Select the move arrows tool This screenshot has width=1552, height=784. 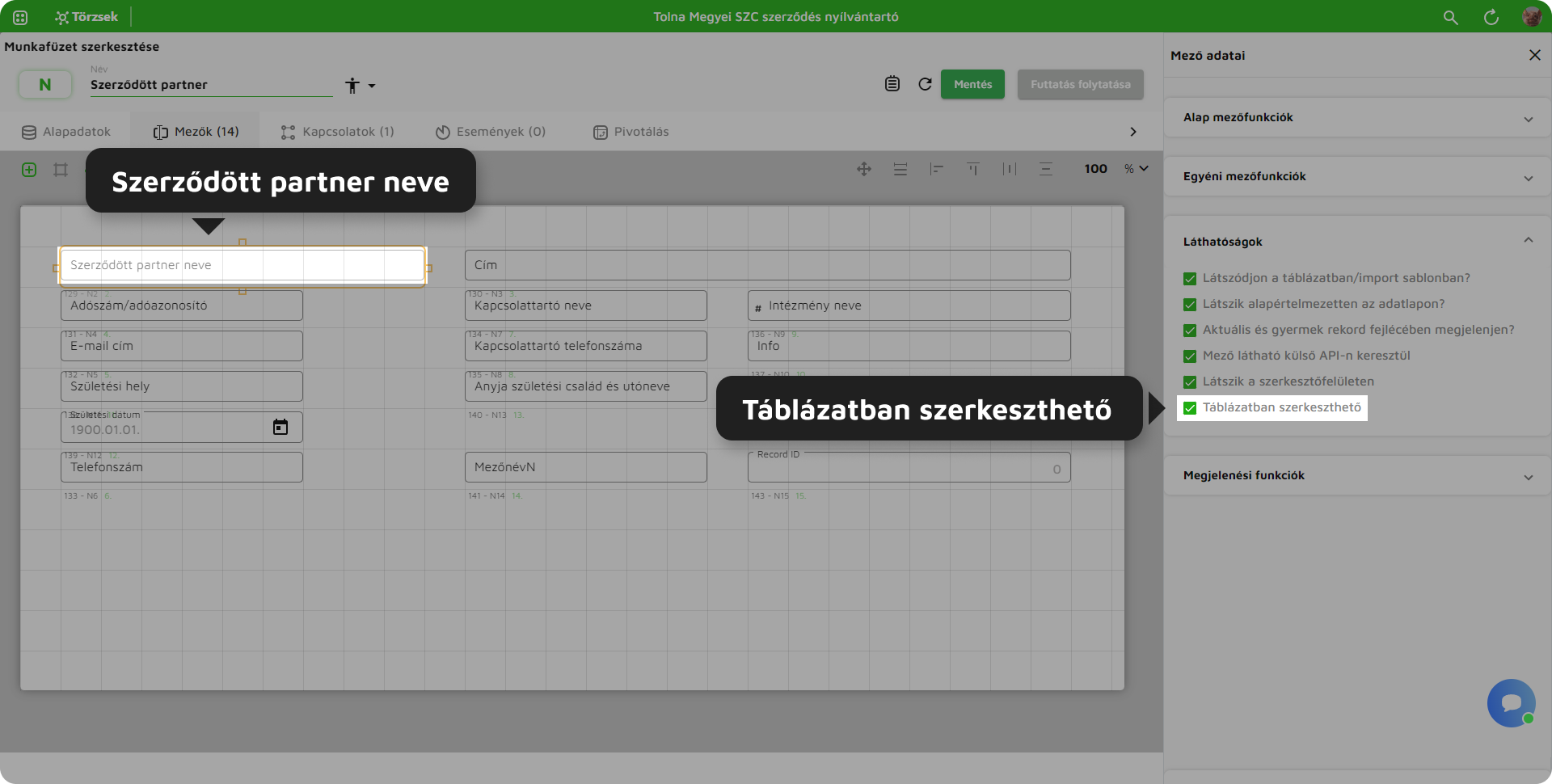tap(864, 169)
